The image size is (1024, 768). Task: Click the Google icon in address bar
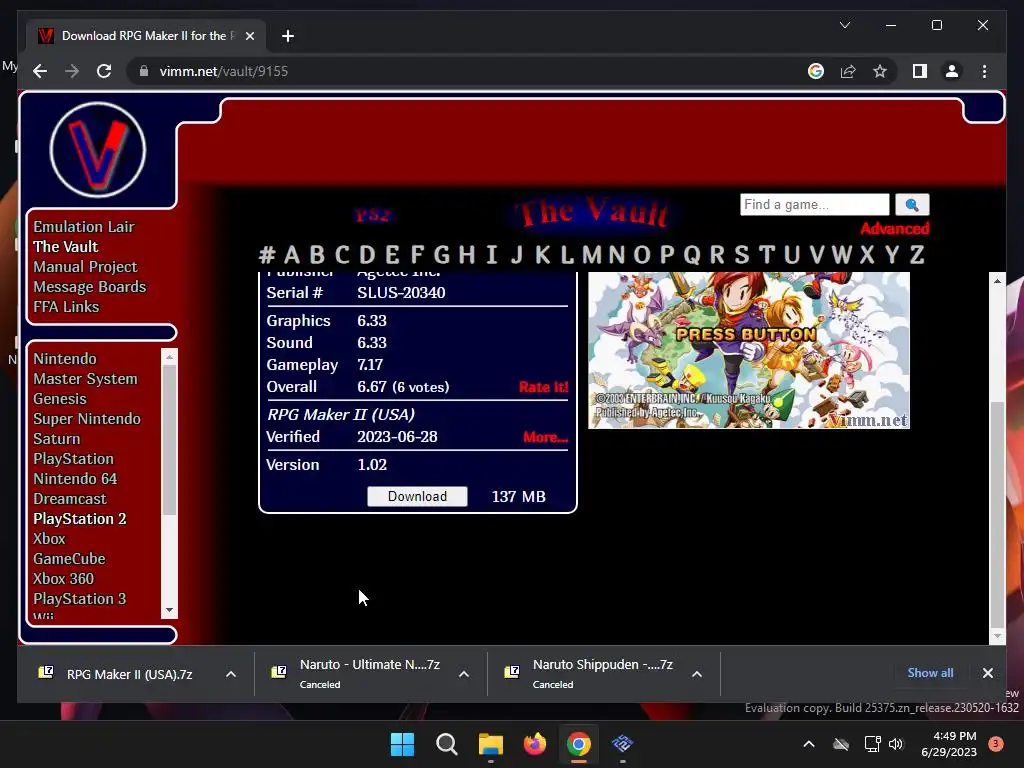click(x=816, y=71)
